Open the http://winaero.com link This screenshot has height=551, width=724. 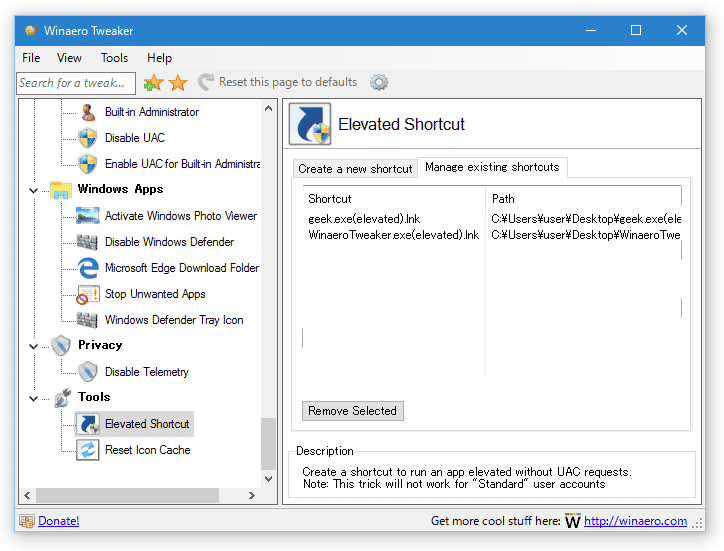pyautogui.click(x=635, y=521)
